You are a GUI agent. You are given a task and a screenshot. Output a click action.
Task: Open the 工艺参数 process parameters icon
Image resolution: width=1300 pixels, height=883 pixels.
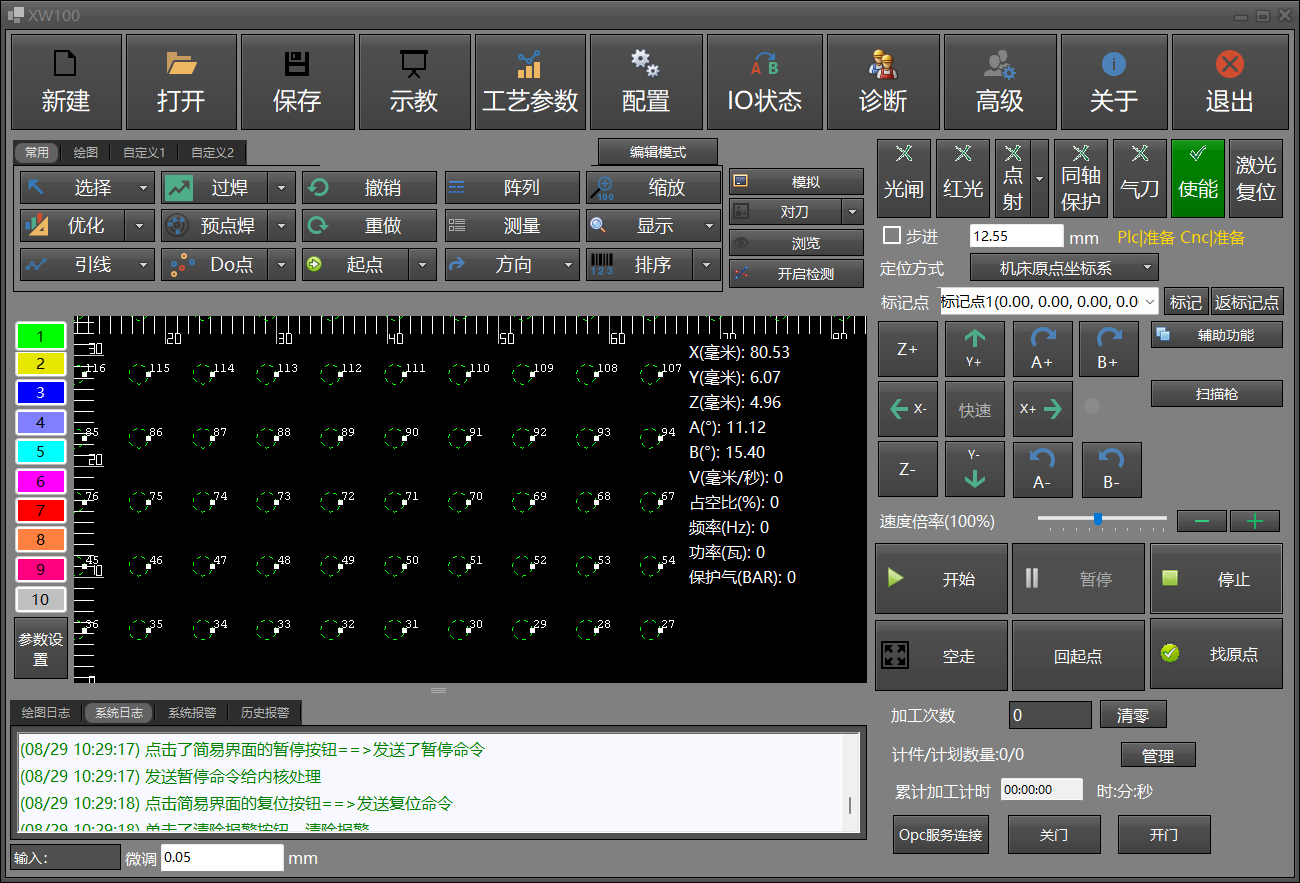point(530,82)
